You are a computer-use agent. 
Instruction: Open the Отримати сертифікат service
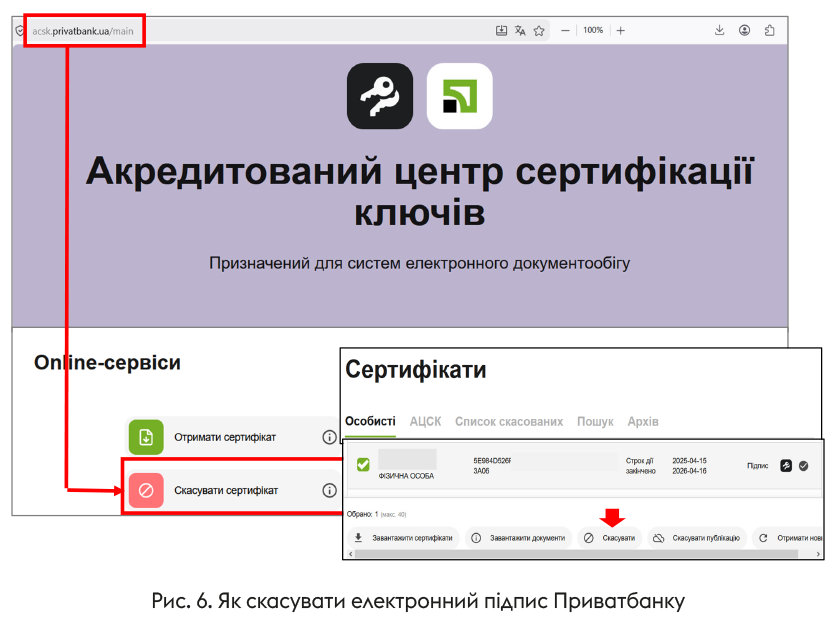(x=232, y=437)
